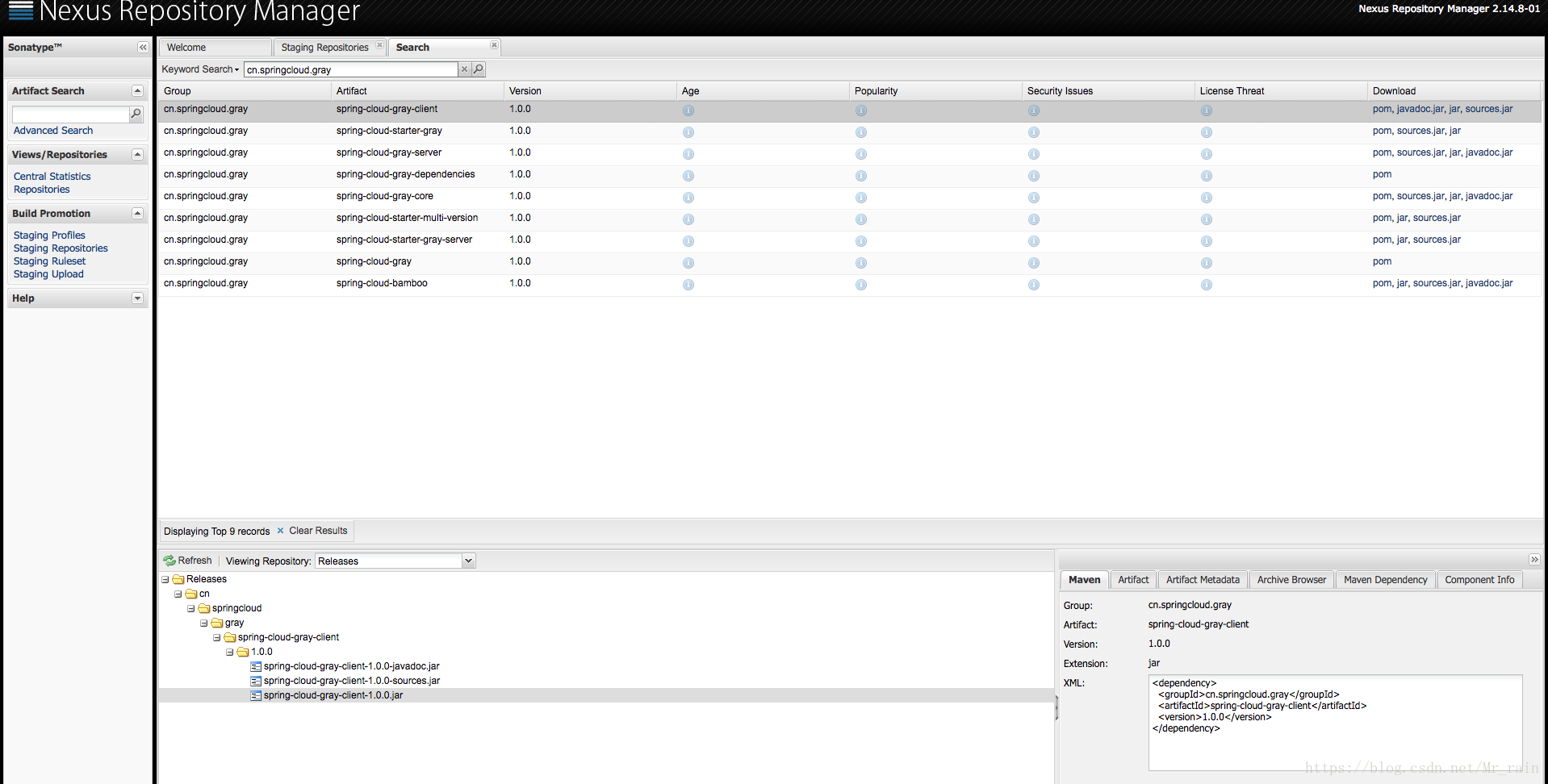Close the Search tab
The image size is (1548, 784).
[494, 45]
